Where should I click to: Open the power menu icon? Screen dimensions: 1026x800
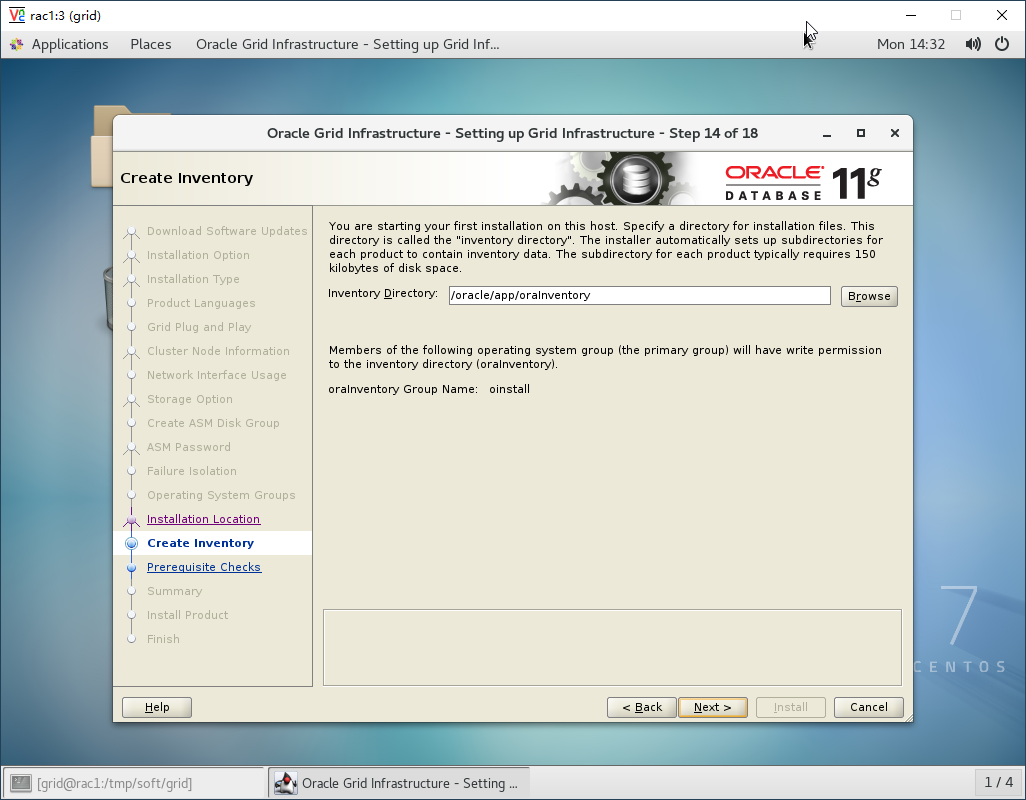click(x=1002, y=44)
